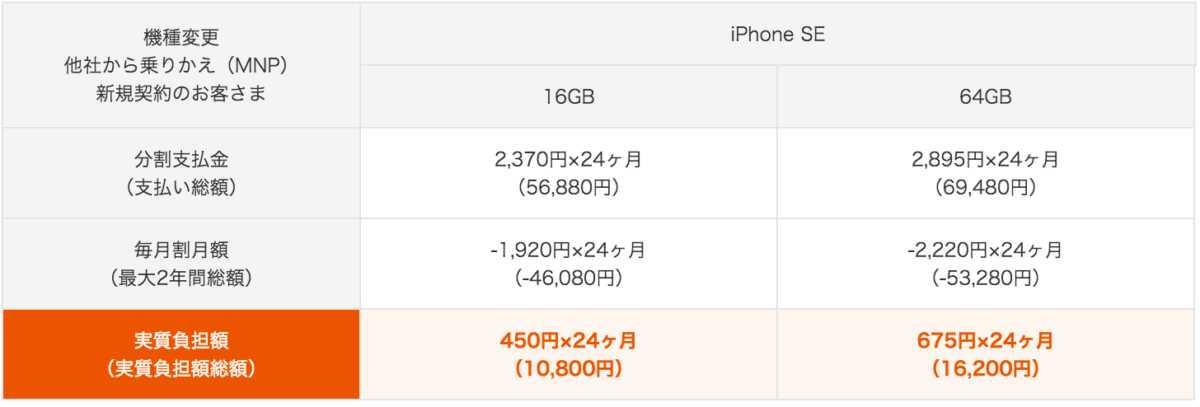
Task: Click the 分割支払金 row label
Action: coord(180,159)
